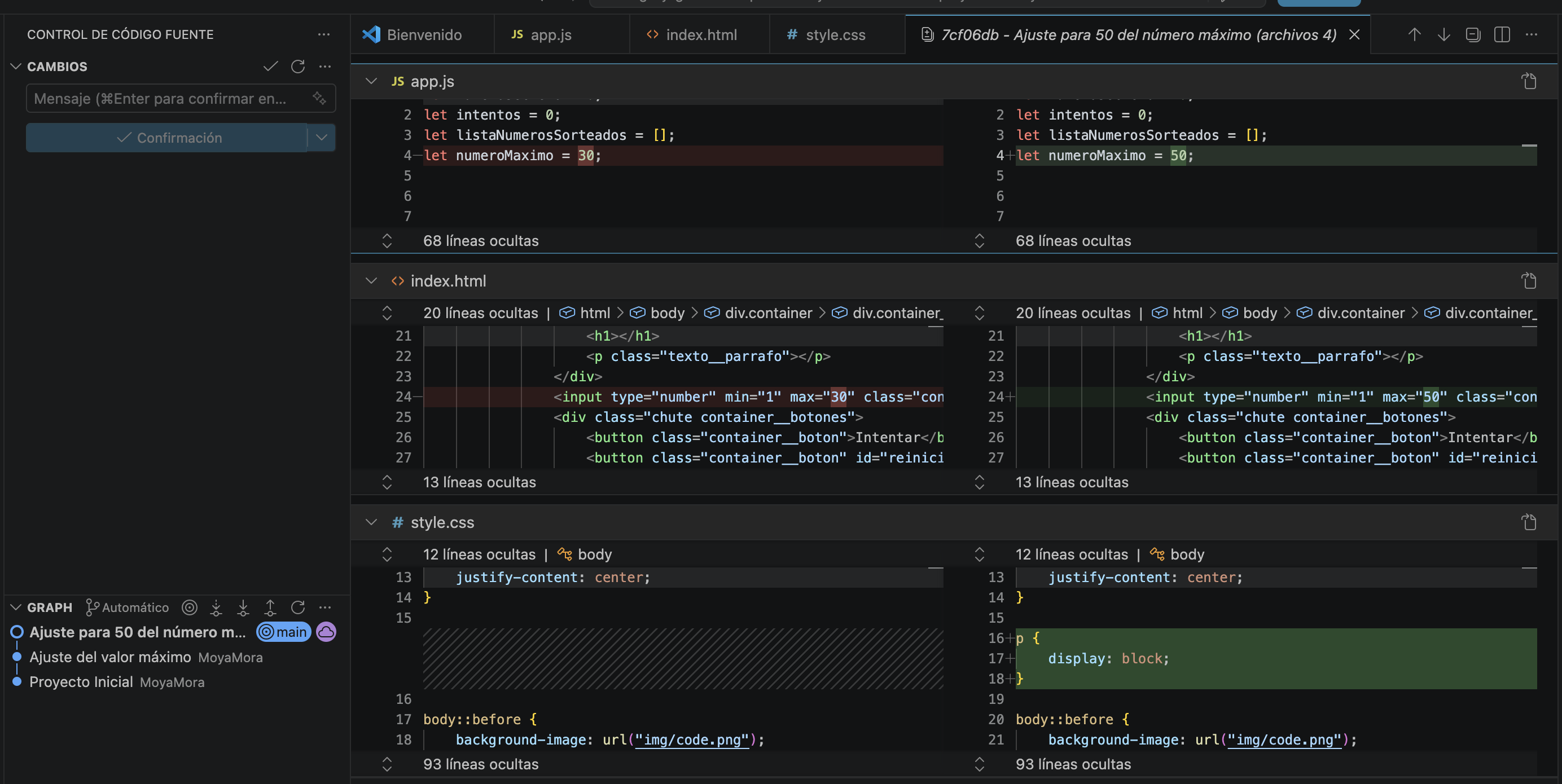Fetch from remote using the GRAPH toolbar
Screen dimensions: 1562x784
click(x=216, y=607)
